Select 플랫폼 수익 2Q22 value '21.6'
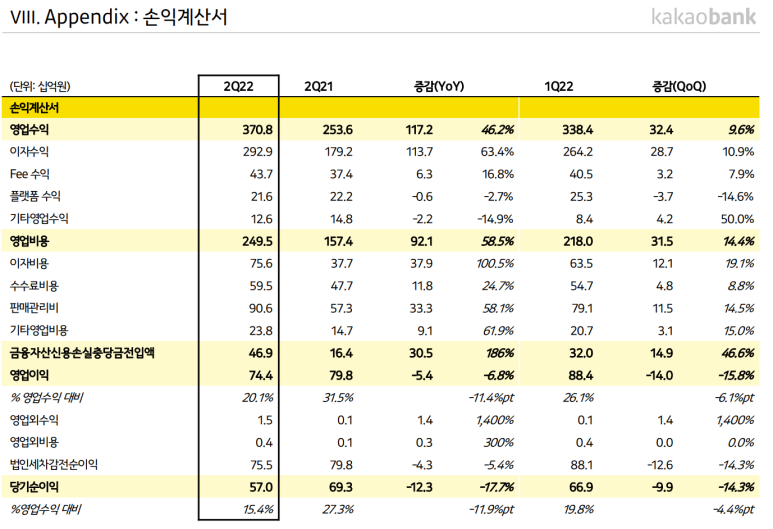 [x=262, y=197]
